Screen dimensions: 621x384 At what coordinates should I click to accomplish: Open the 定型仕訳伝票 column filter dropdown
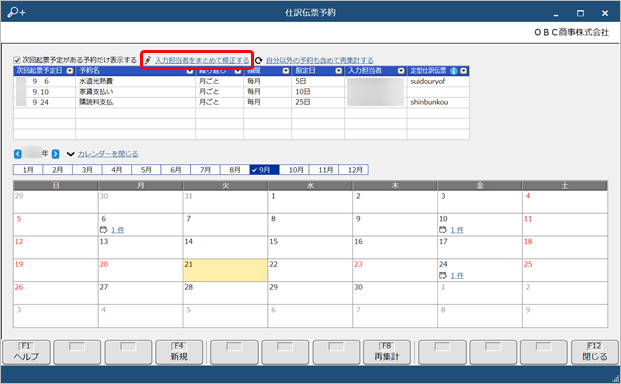[x=463, y=71]
